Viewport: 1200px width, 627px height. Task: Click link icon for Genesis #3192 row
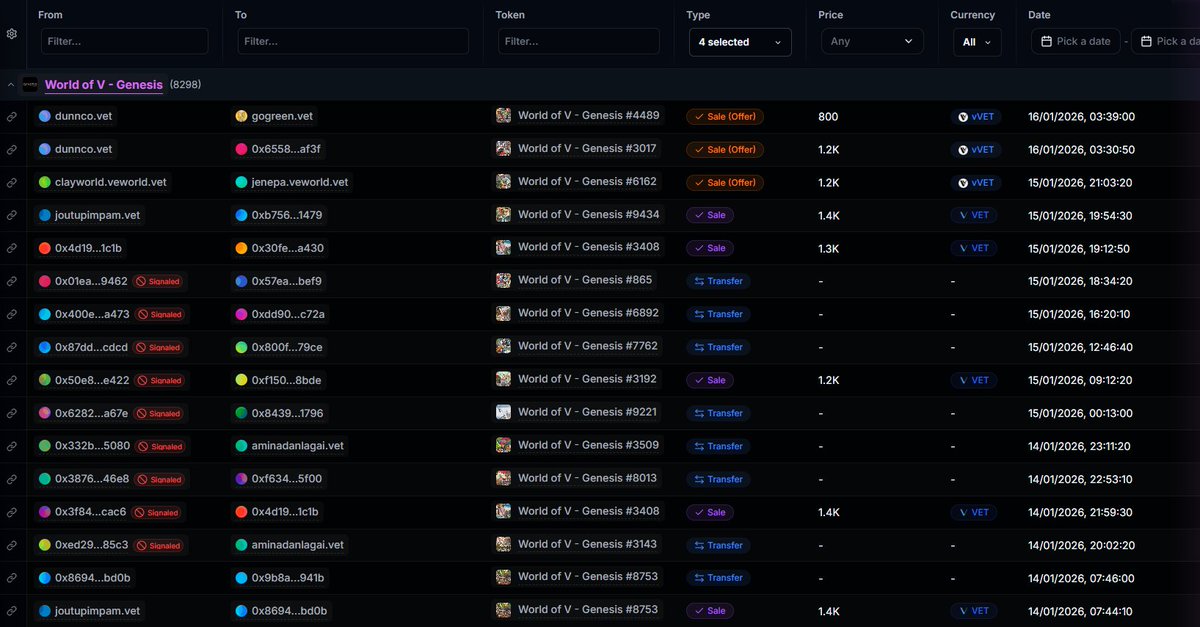11,380
